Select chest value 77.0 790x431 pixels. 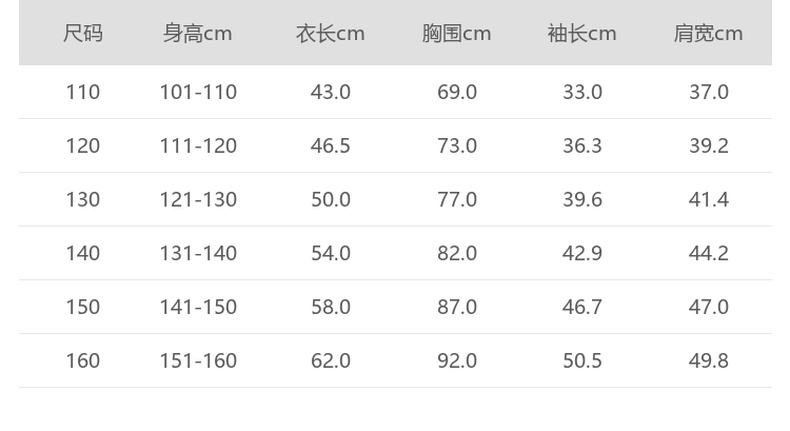pyautogui.click(x=457, y=200)
